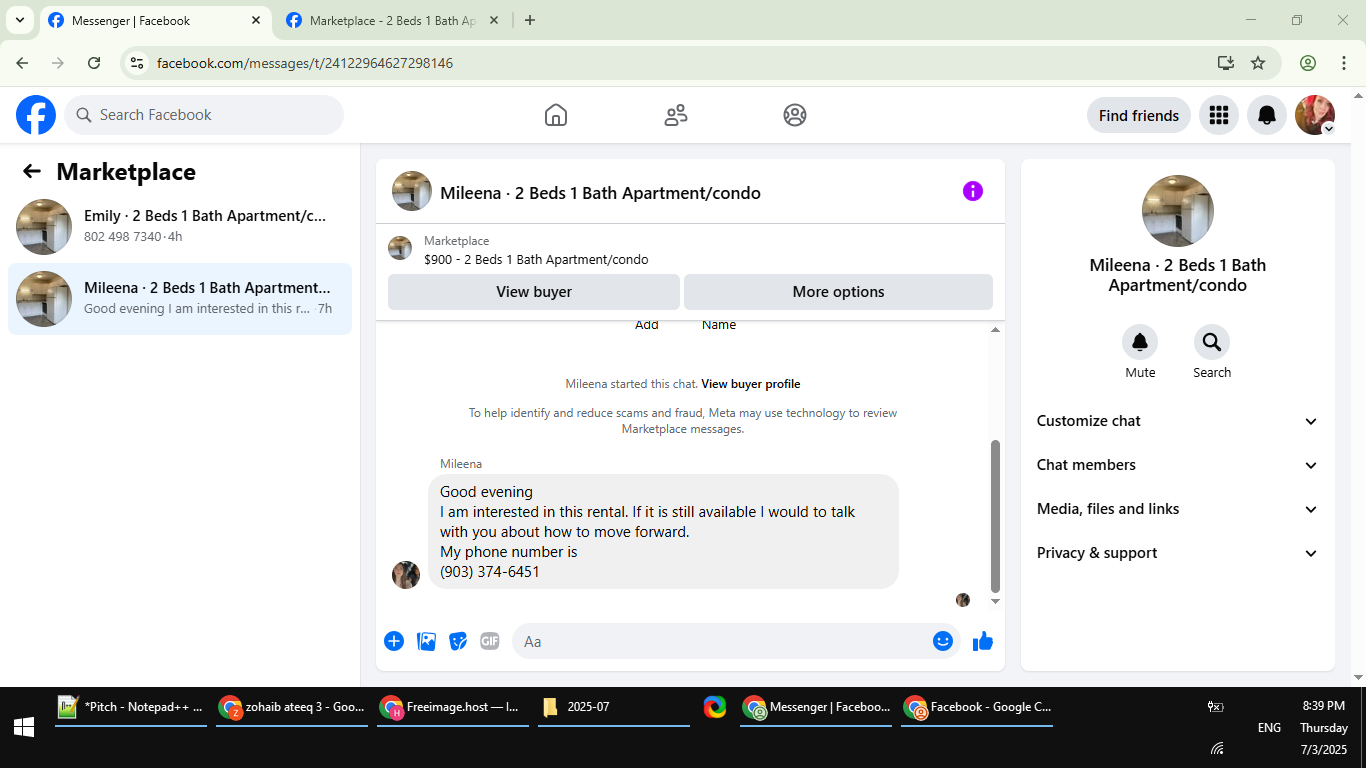The width and height of the screenshot is (1366, 768).
Task: Open the Friends icon in top navigation
Action: tap(676, 115)
